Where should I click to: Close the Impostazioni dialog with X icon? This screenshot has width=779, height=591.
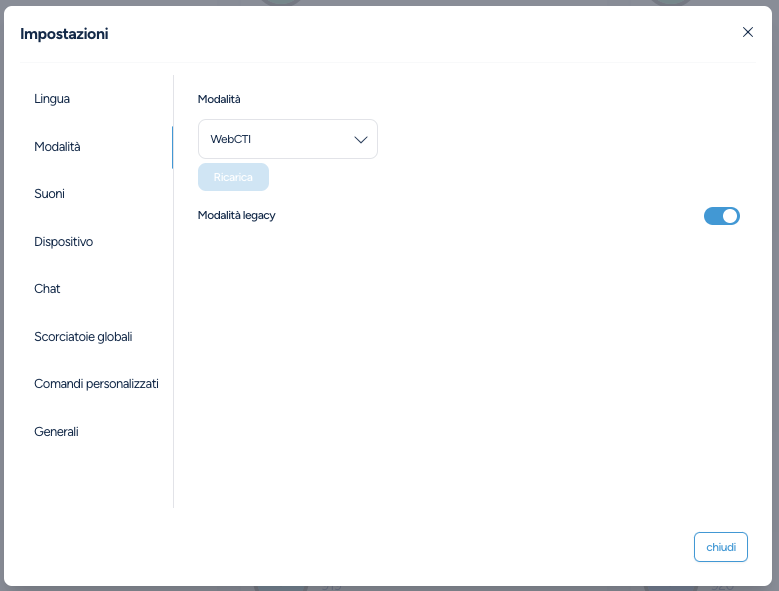click(x=748, y=32)
